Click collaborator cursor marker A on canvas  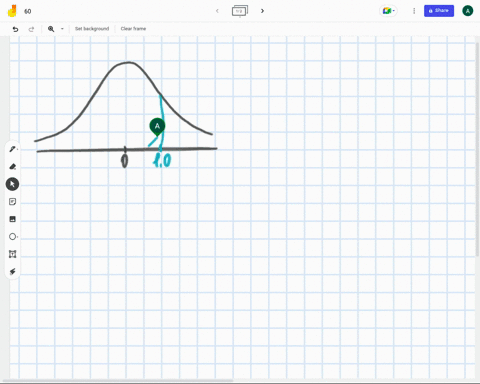click(x=157, y=127)
